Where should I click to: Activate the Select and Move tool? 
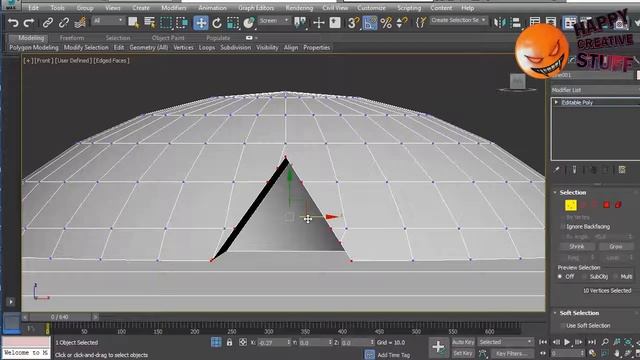tap(201, 22)
